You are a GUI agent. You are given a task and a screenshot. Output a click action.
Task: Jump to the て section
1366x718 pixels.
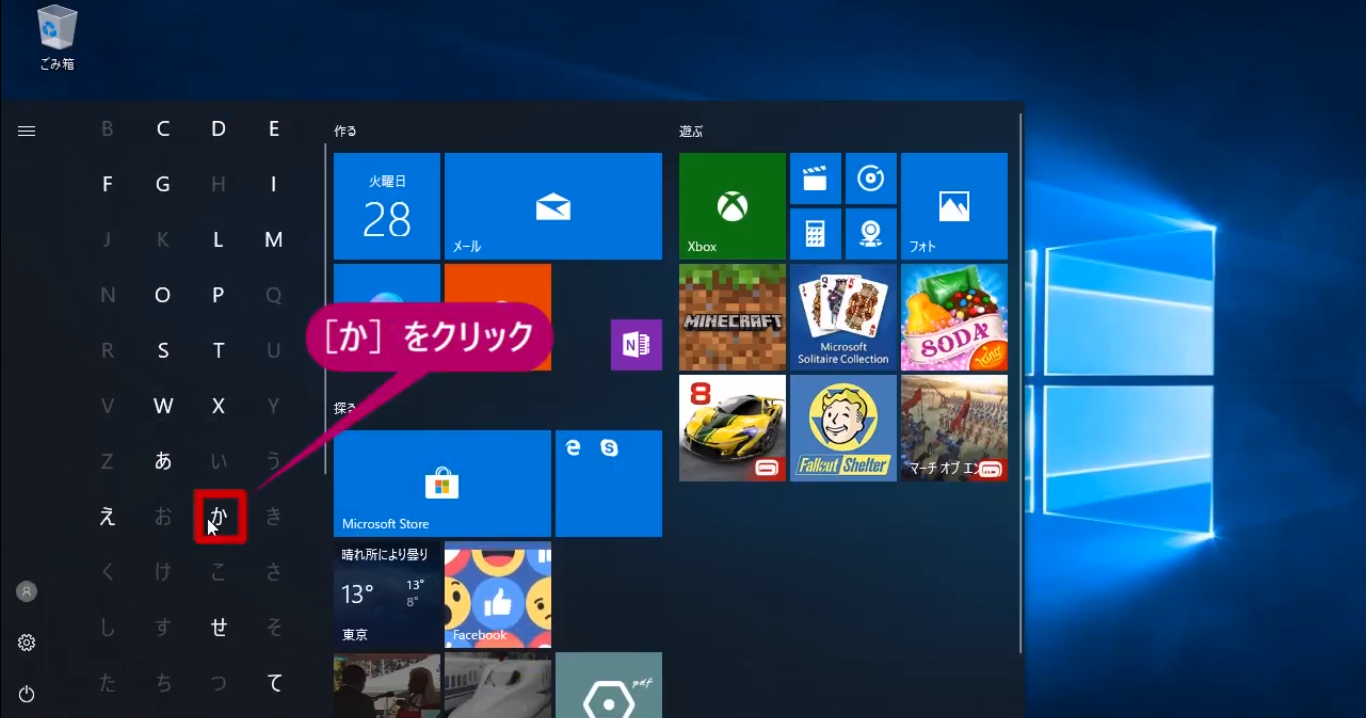[x=274, y=683]
